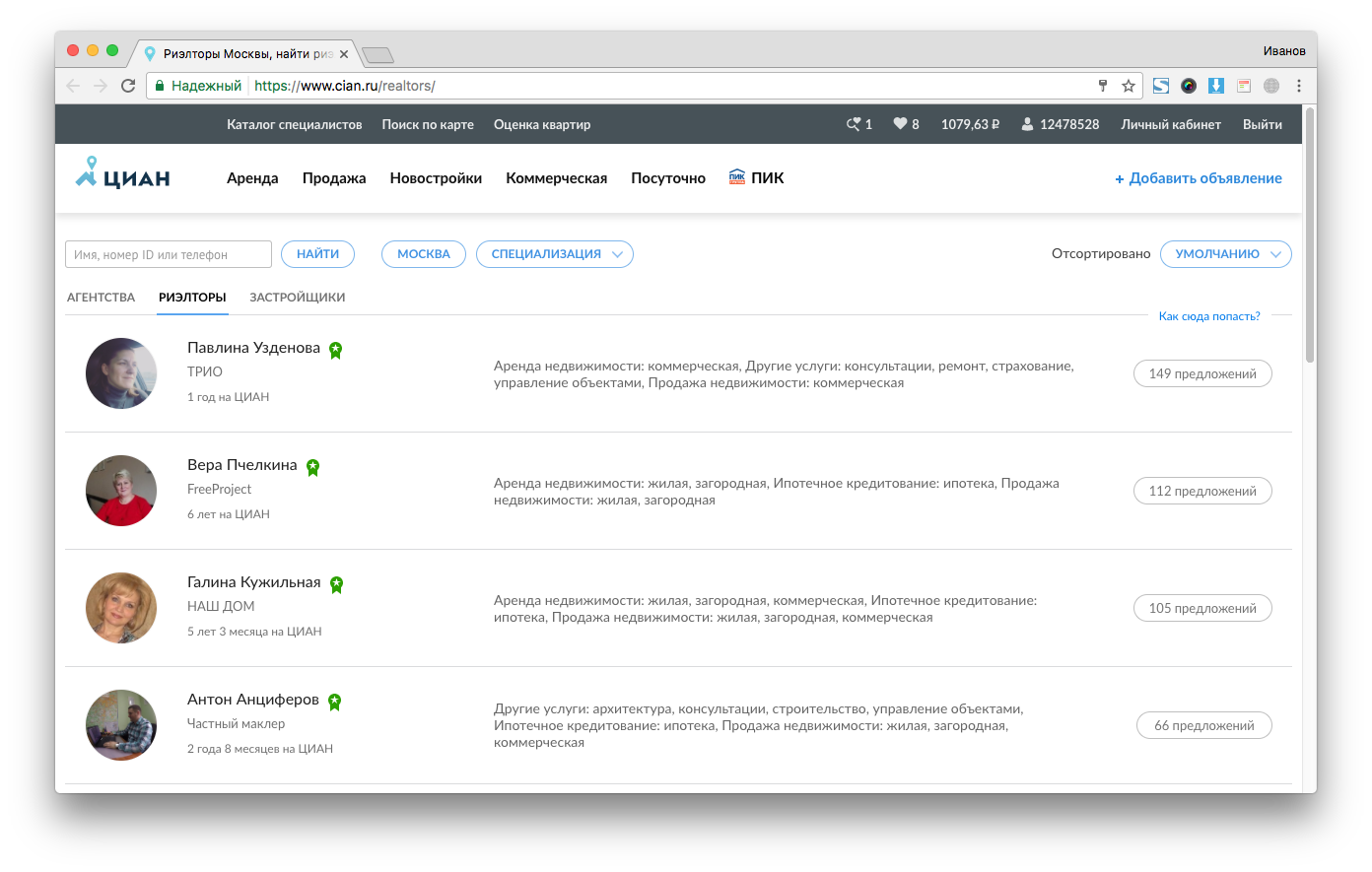Image resolution: width=1372 pixels, height=872 pixels.
Task: Open Вера Пчелкина profile photo
Action: click(121, 491)
